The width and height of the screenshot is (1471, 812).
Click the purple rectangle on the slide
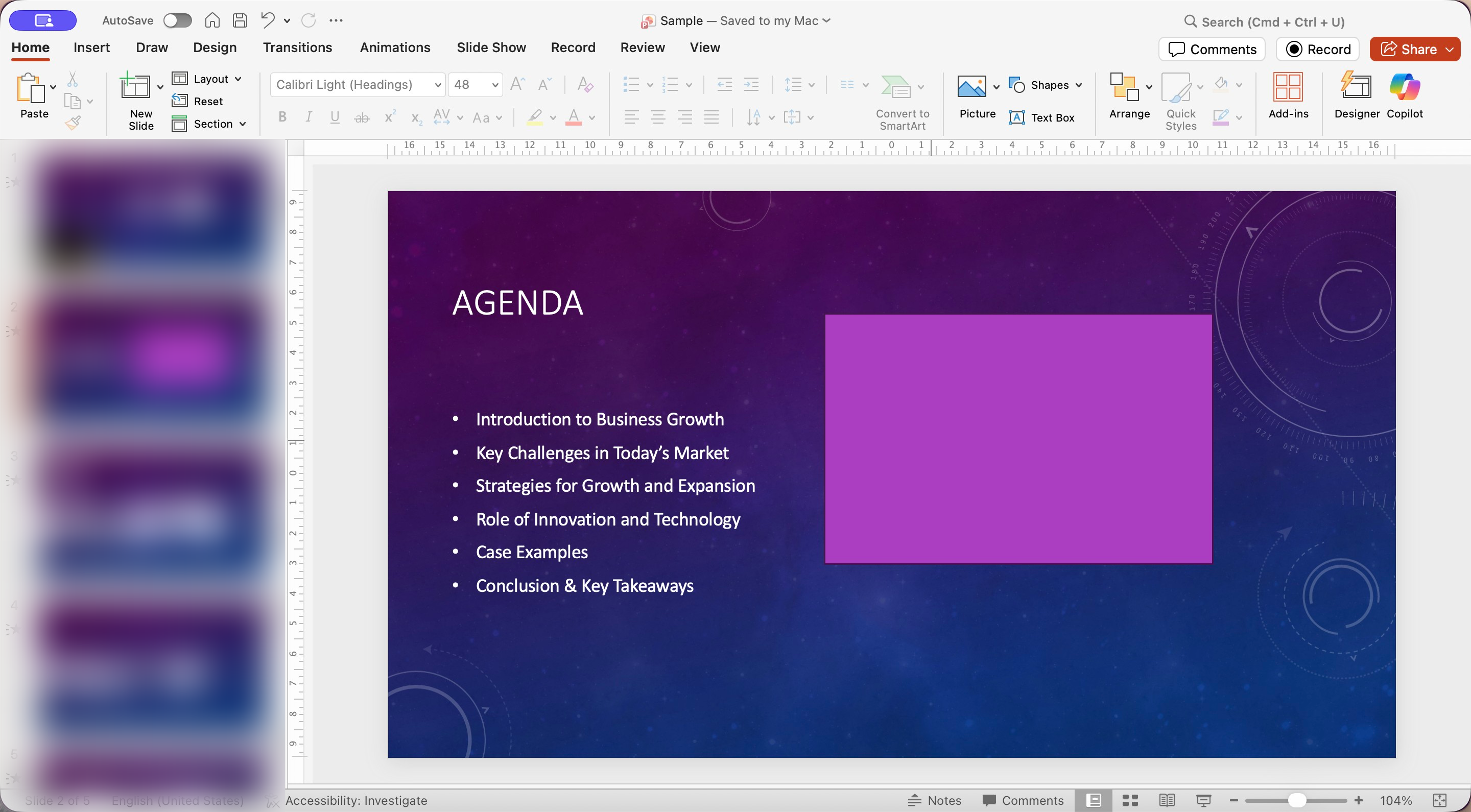pos(1018,439)
